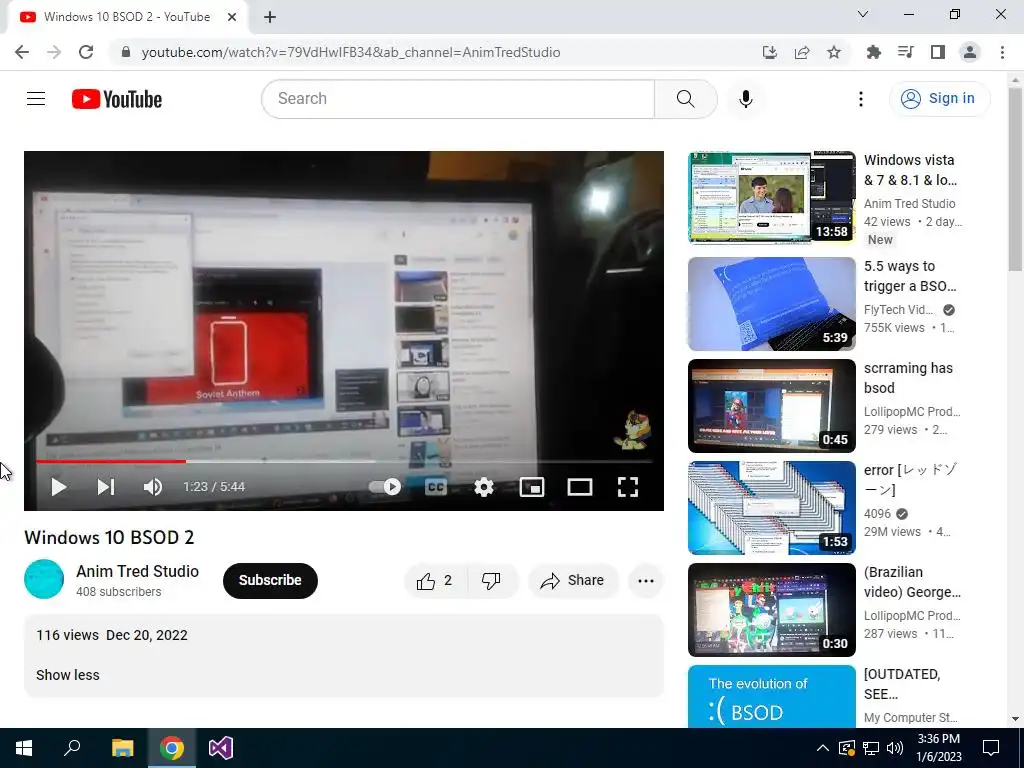Toggle the autoplay switch in player
Screen dimensions: 1024x768
(385, 487)
